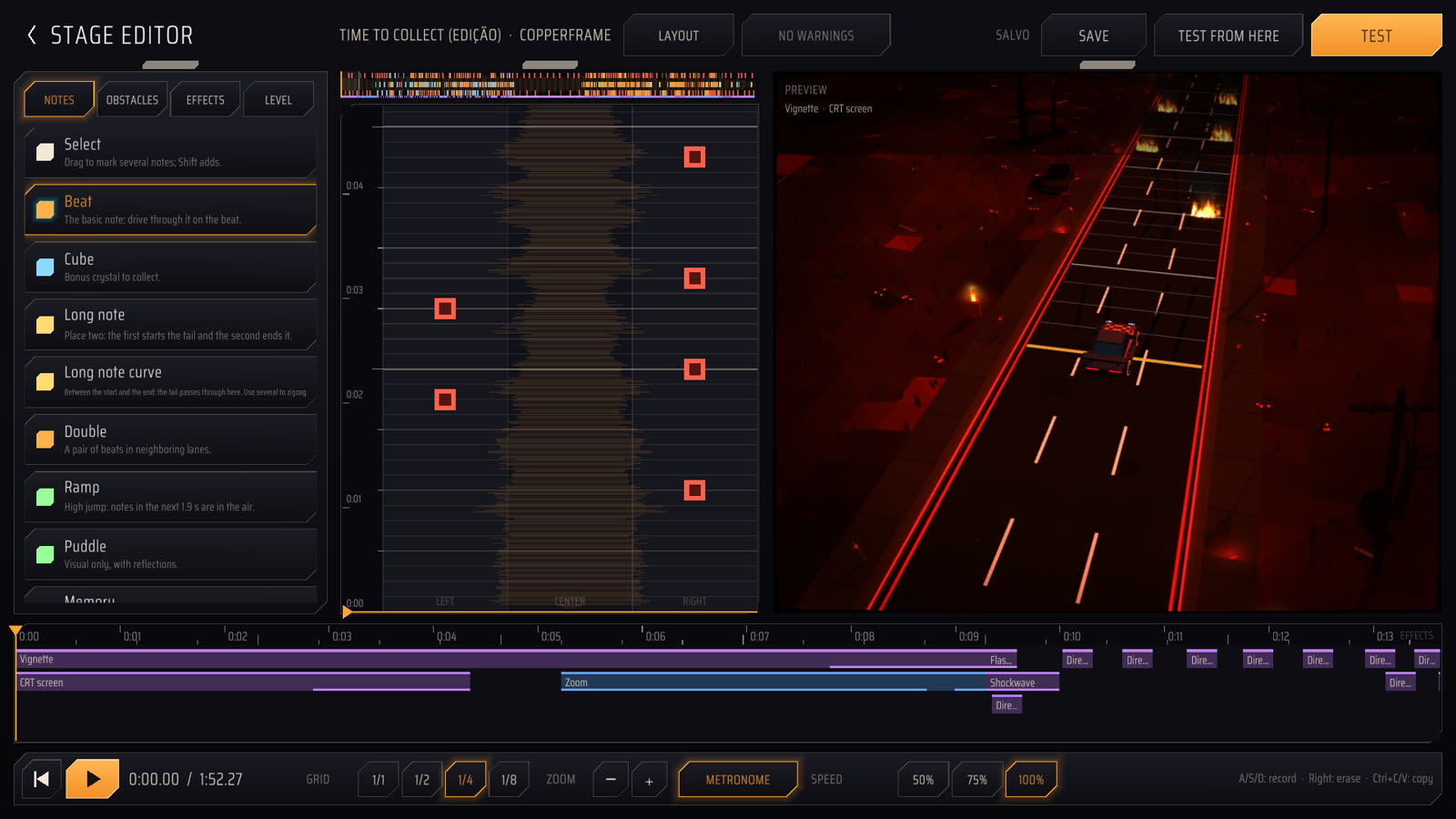Set playback speed to 75%
The image size is (1456, 819).
coord(976,780)
